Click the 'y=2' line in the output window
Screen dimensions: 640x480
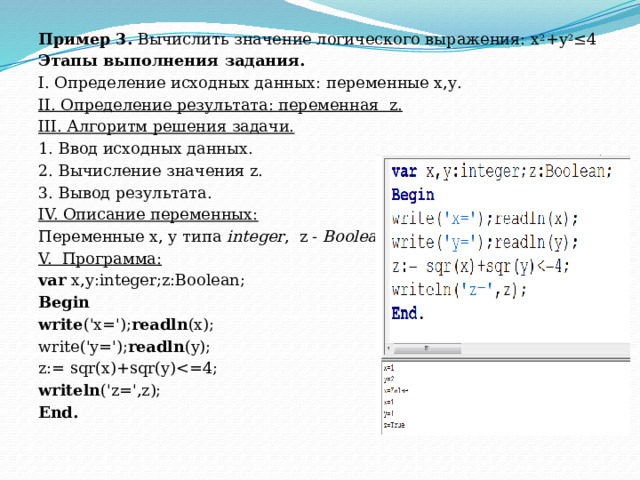389,380
